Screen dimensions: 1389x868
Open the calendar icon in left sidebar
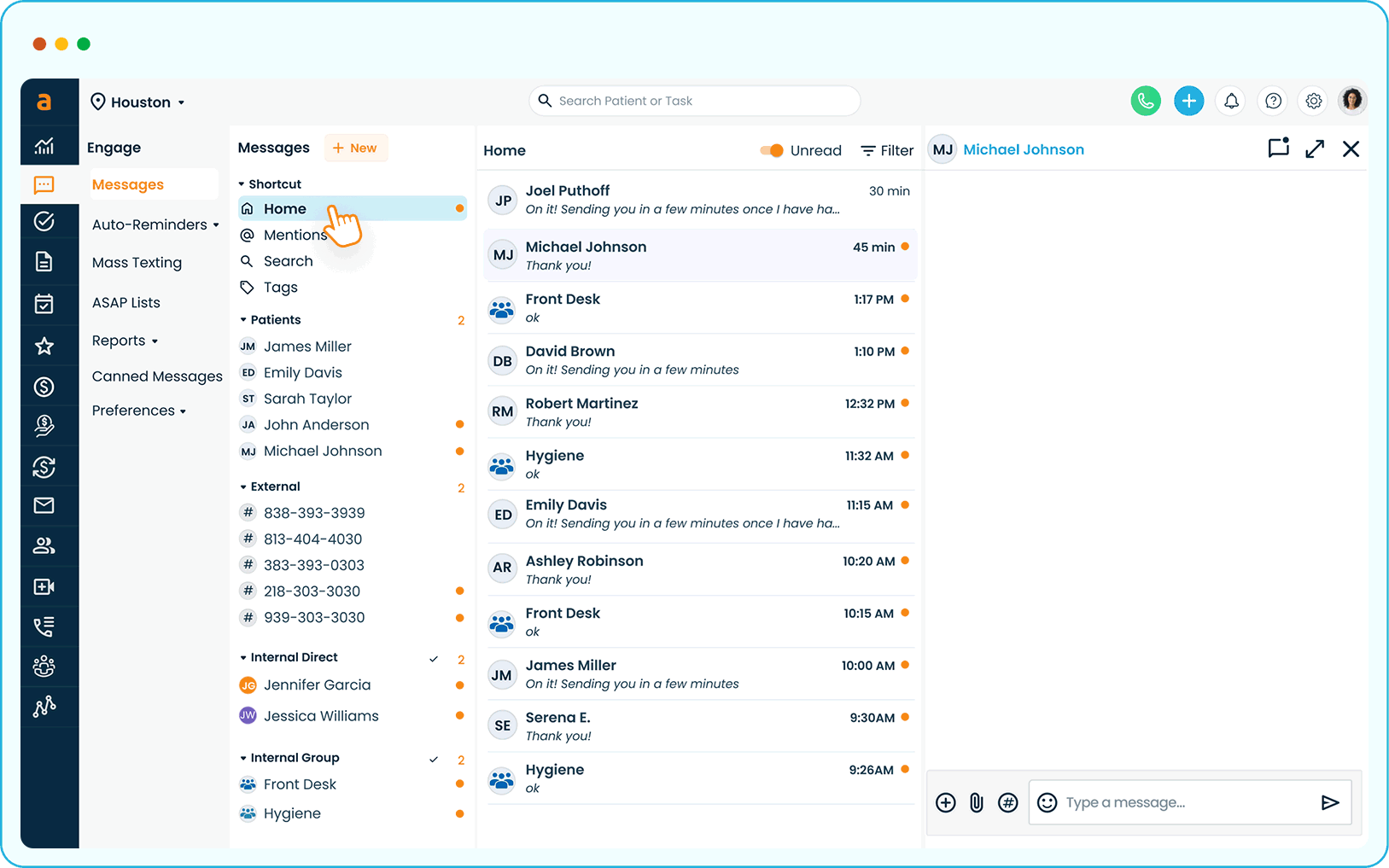(x=44, y=304)
